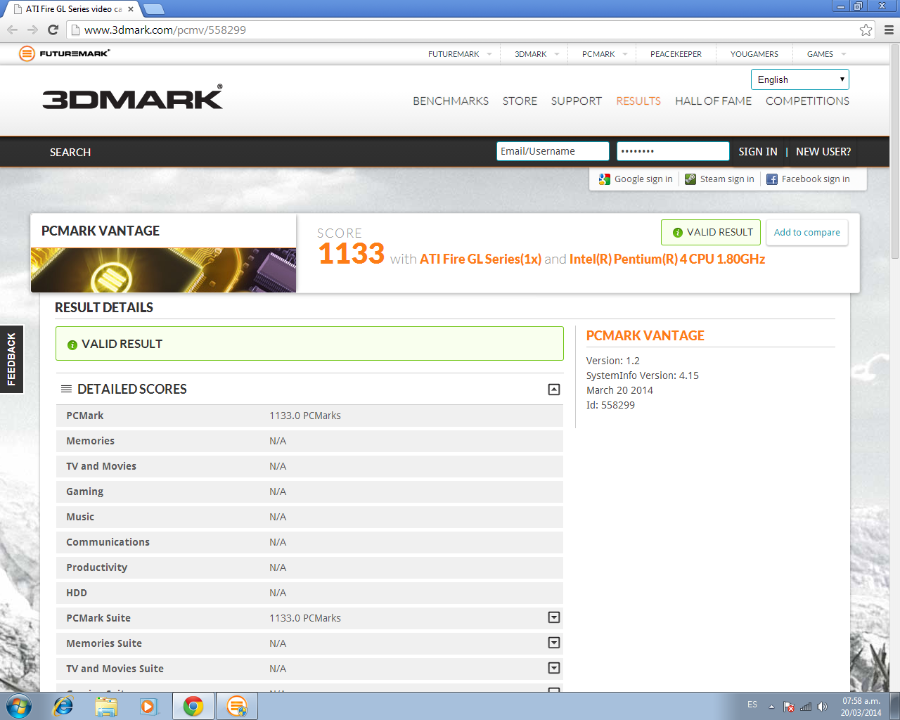Open the Futuremark app in taskbar
Image resolution: width=900 pixels, height=720 pixels.
pyautogui.click(x=236, y=706)
